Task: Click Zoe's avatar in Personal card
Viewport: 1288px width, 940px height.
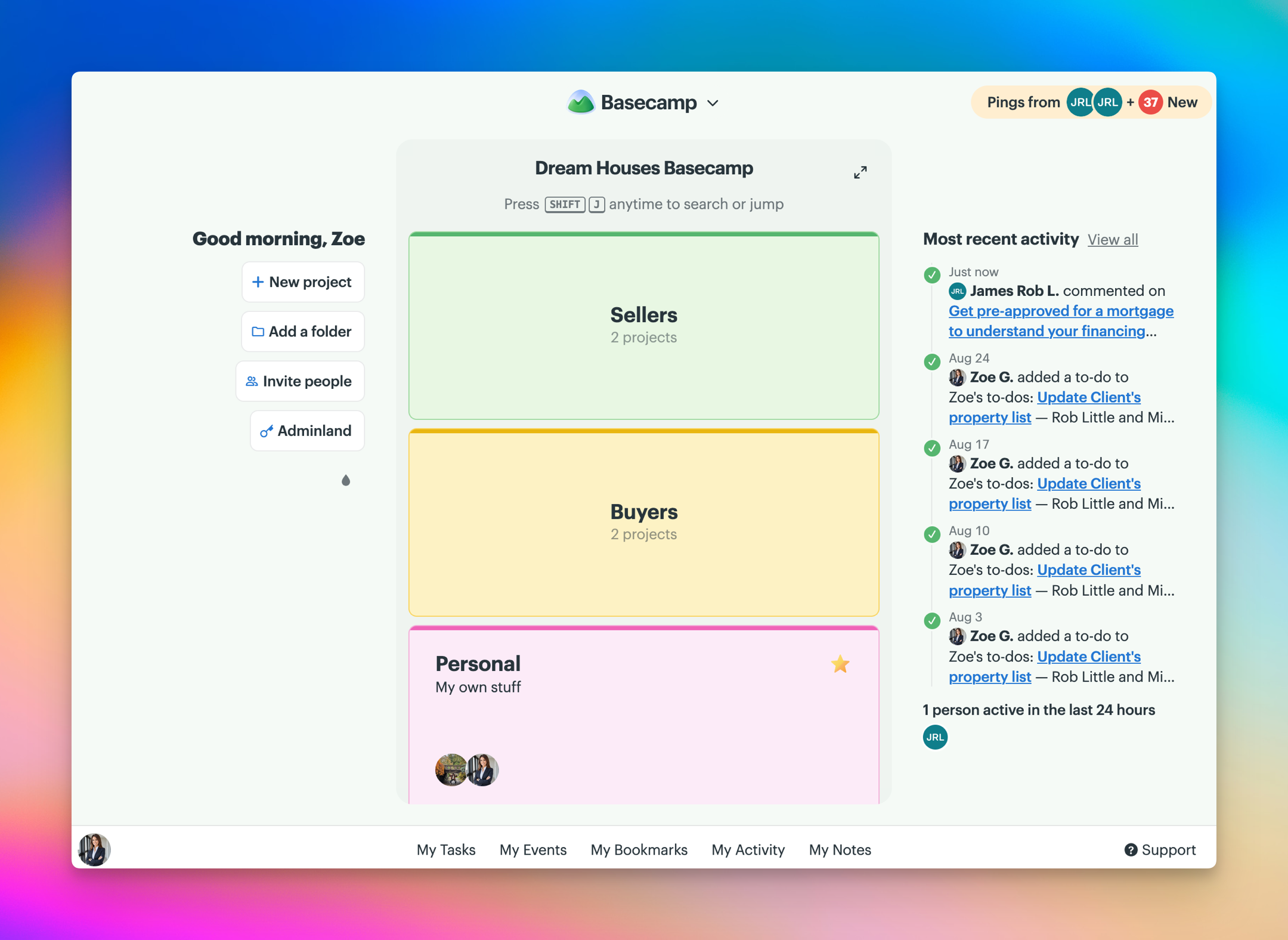Action: coord(482,769)
